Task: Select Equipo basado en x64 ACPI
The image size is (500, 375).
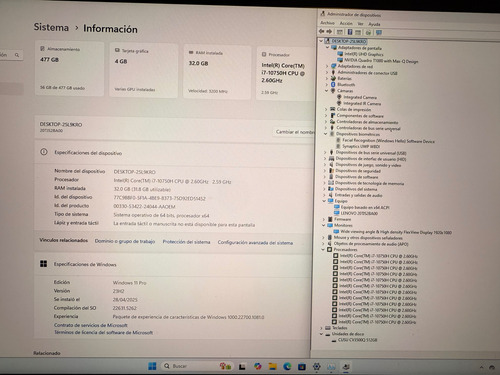Action: click(365, 207)
